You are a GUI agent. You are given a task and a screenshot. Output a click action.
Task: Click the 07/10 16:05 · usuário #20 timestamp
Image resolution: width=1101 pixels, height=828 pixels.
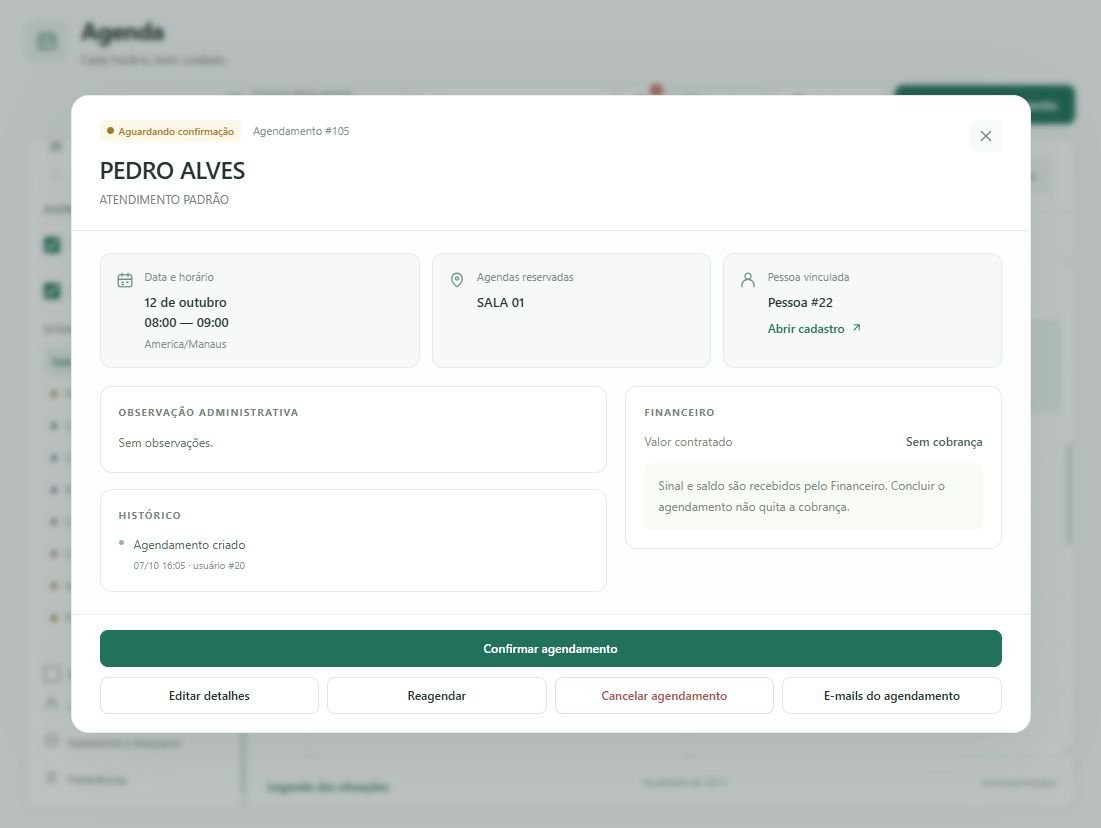click(x=190, y=566)
